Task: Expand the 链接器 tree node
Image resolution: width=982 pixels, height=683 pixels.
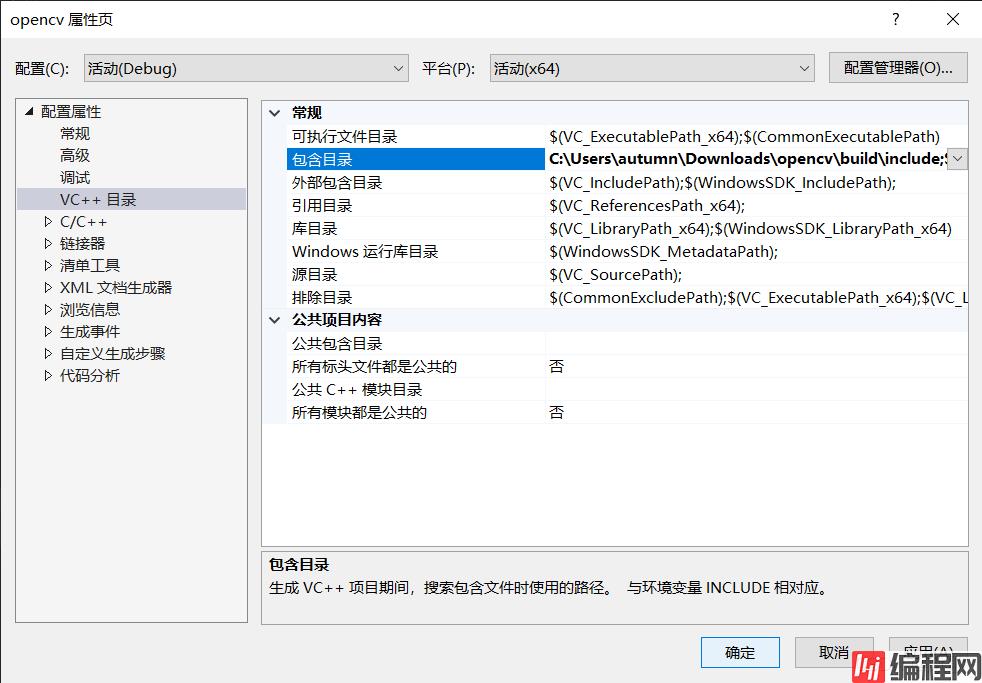Action: [48, 244]
